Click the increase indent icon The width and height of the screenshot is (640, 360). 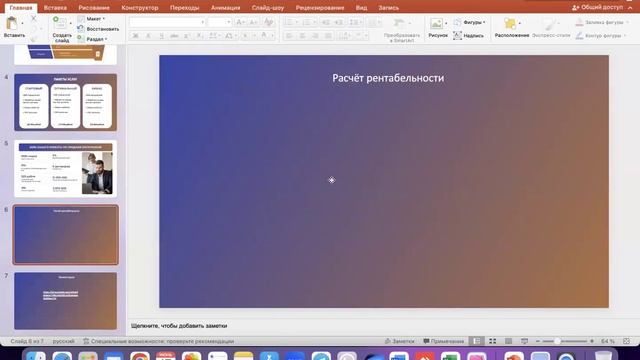(338, 22)
